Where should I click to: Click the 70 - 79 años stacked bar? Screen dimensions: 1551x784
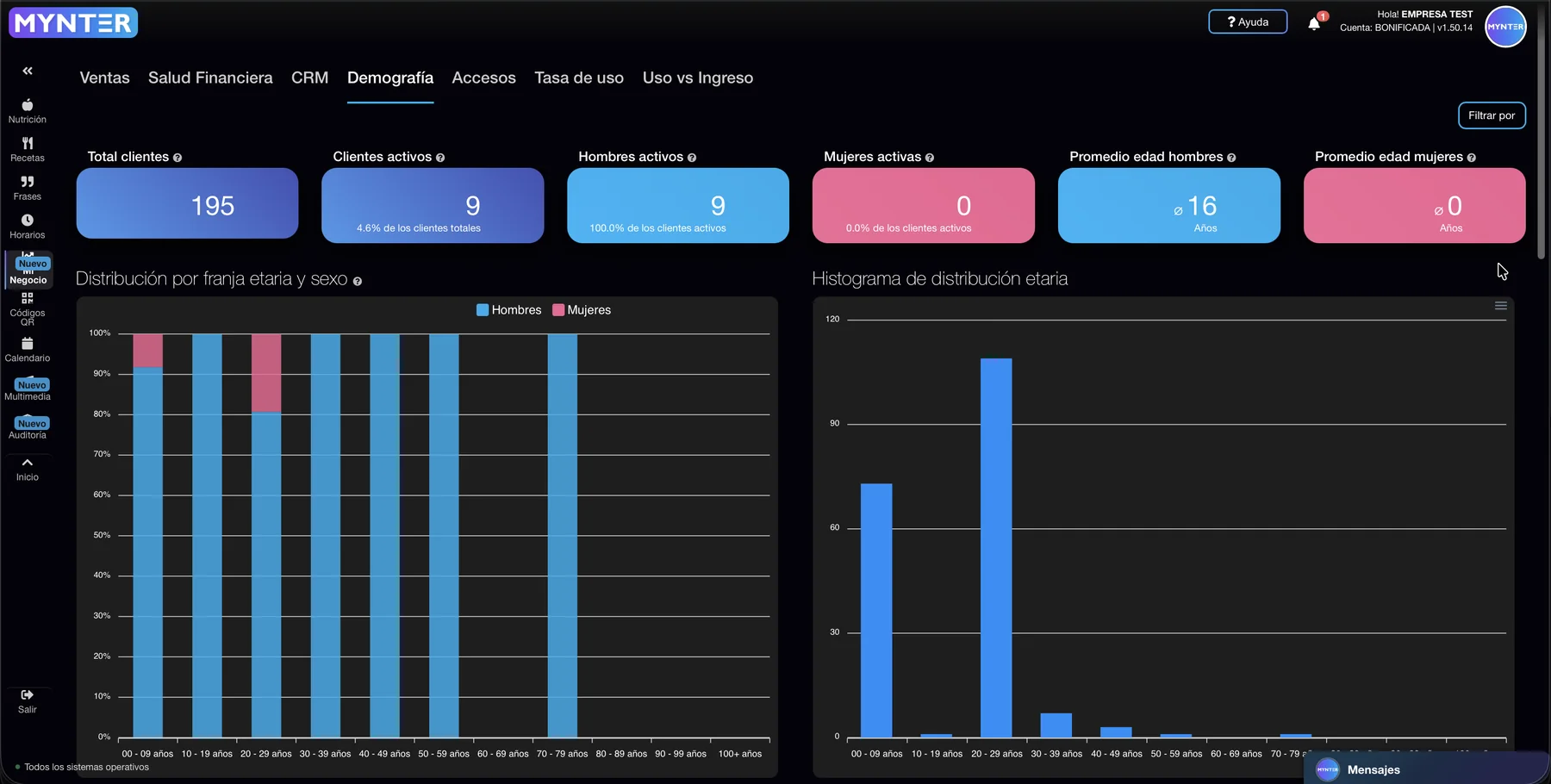[562, 535]
